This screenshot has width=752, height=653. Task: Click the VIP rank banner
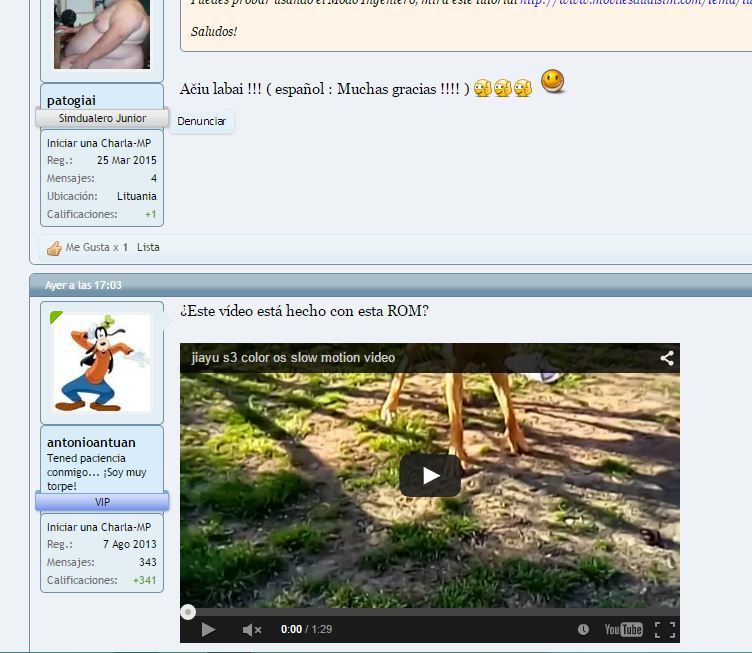pyautogui.click(x=102, y=502)
